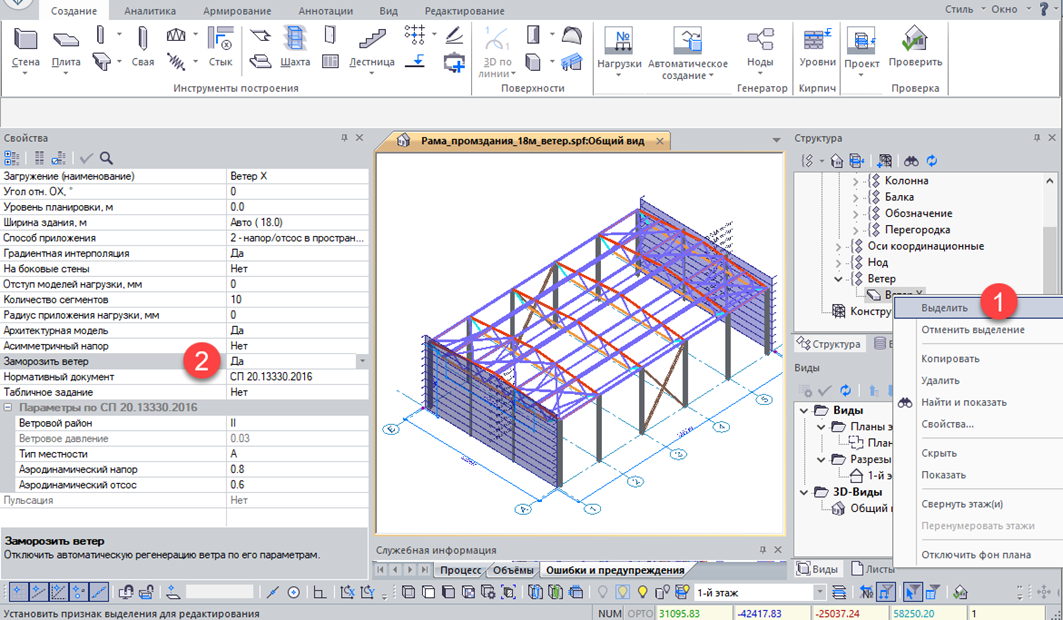
Task: Open the Заморозить ветер value dropdown
Action: [362, 361]
